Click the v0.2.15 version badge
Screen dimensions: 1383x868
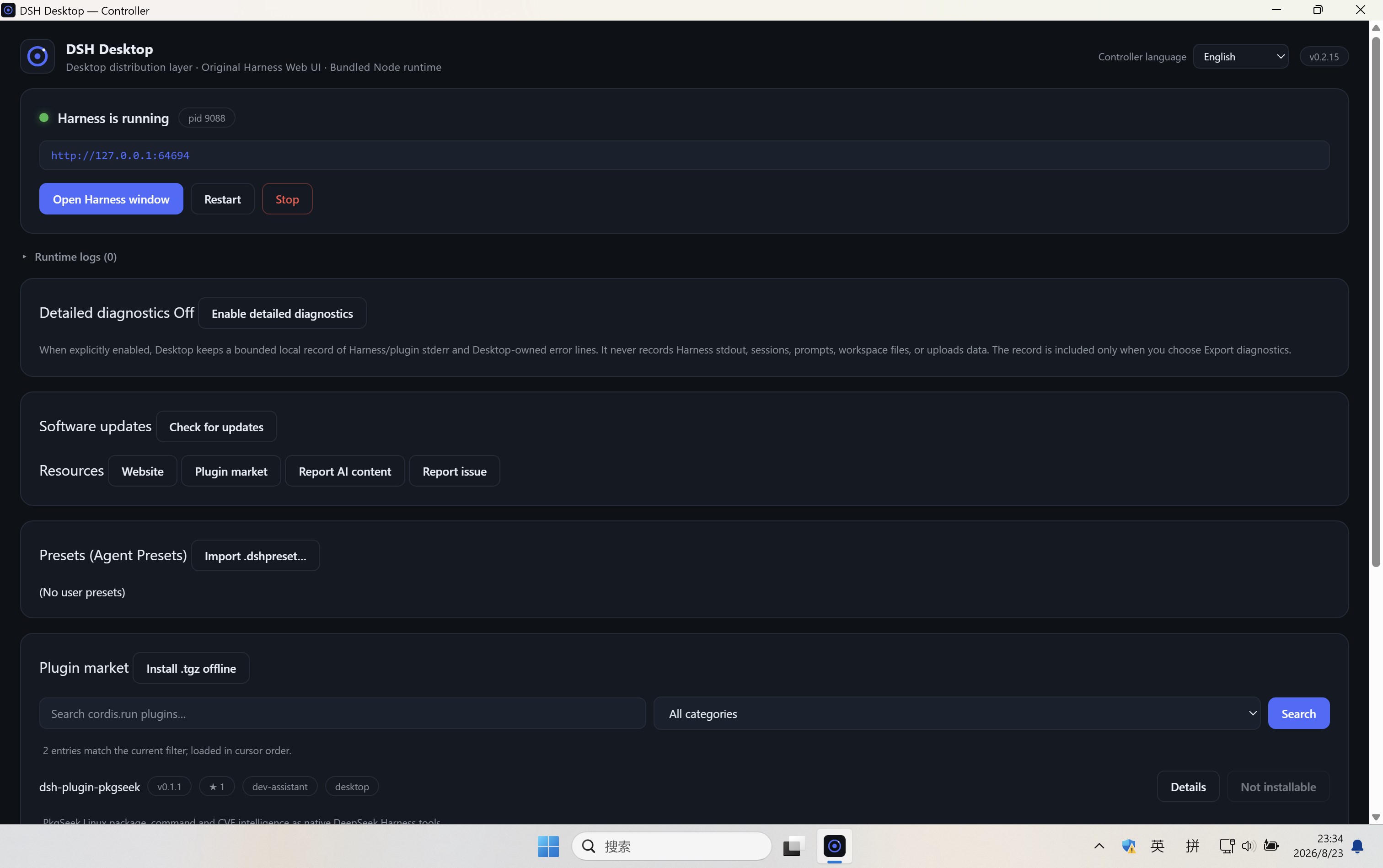(1324, 56)
